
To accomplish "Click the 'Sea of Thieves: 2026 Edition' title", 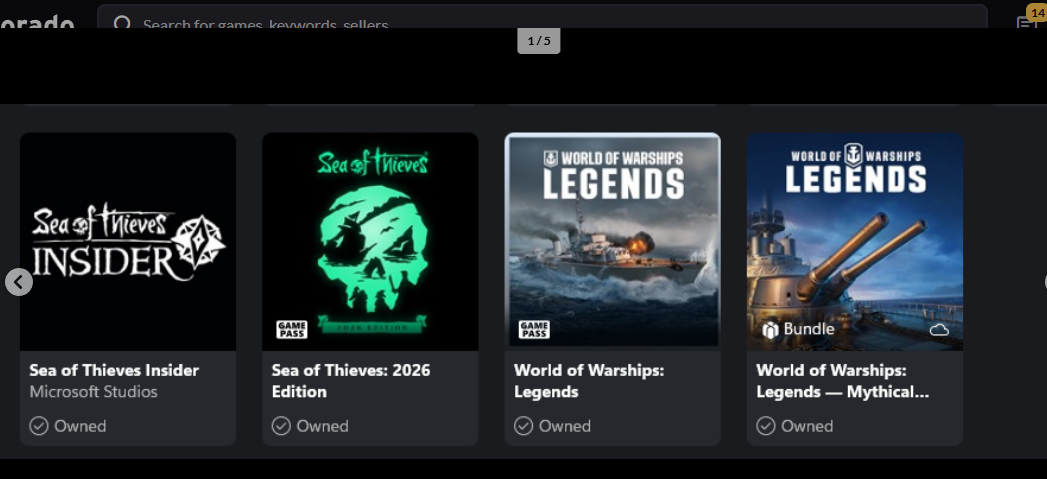I will click(351, 381).
